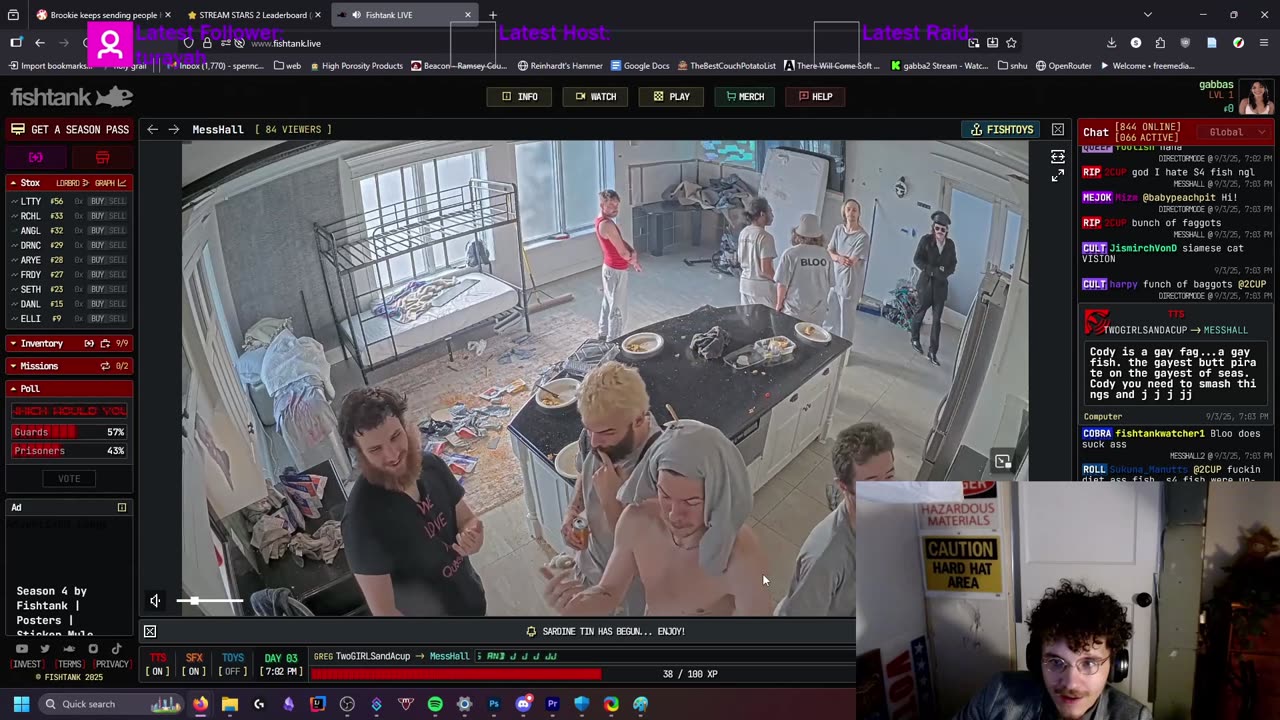This screenshot has width=1280, height=720.
Task: Click the picture-in-picture icon at the video's bottom right
Action: [x=1003, y=461]
